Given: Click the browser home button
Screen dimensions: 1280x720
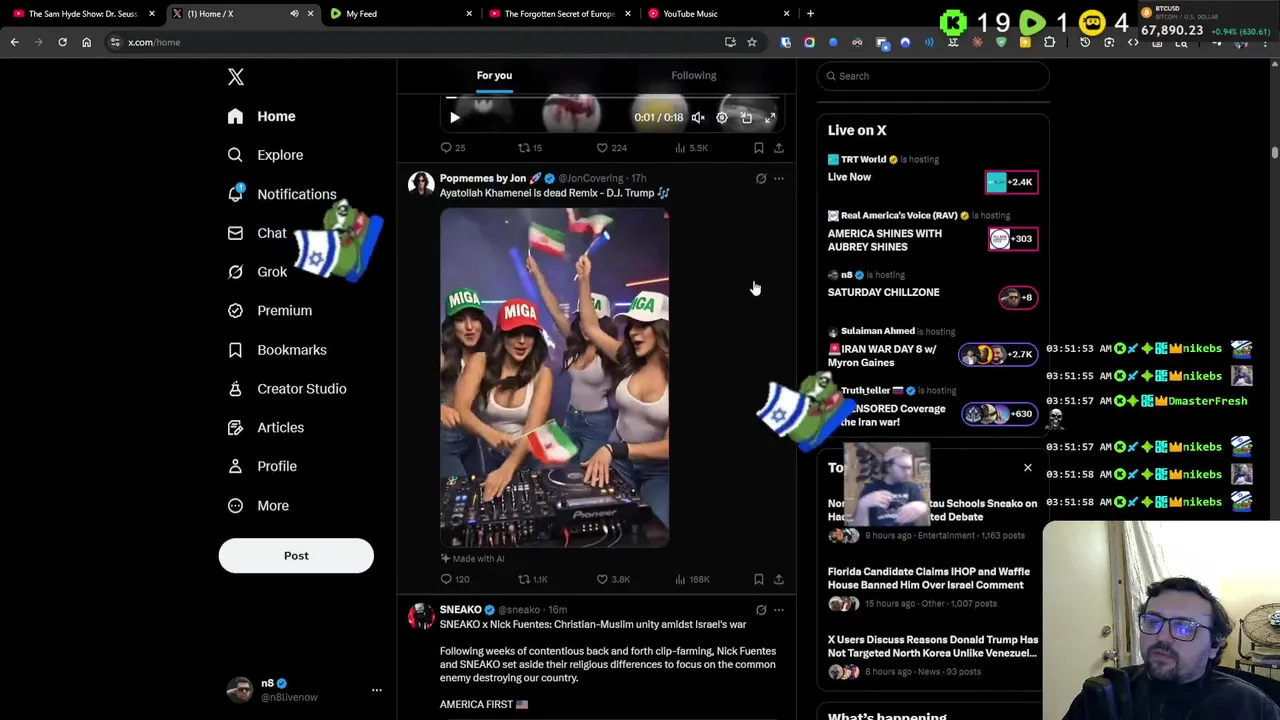Looking at the screenshot, I should coord(86,42).
